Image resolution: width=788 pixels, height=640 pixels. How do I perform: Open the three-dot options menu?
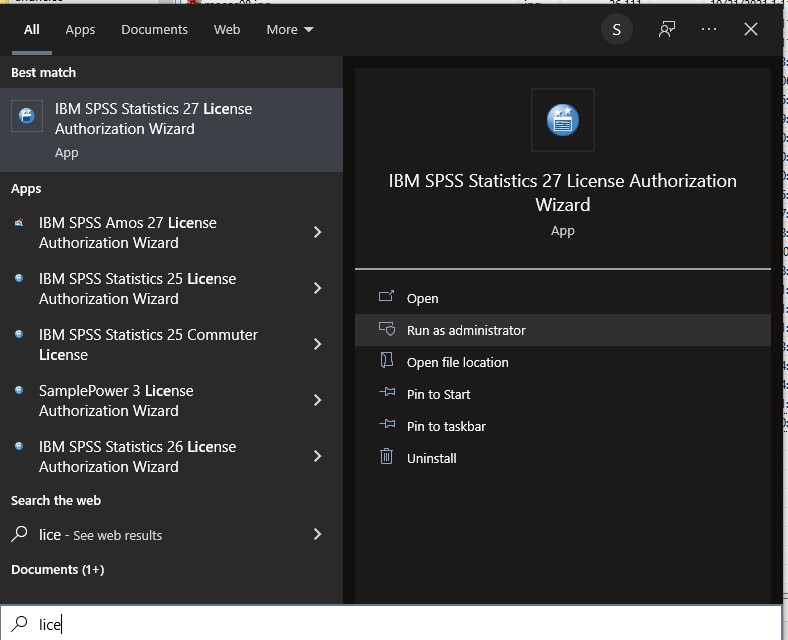(x=709, y=30)
